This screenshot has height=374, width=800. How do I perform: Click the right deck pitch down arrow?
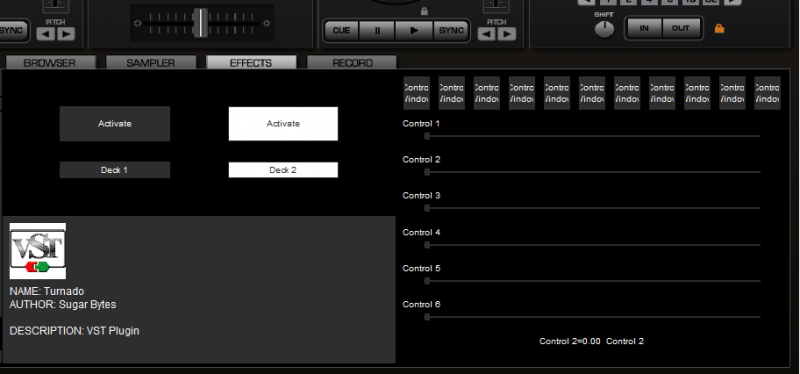486,34
